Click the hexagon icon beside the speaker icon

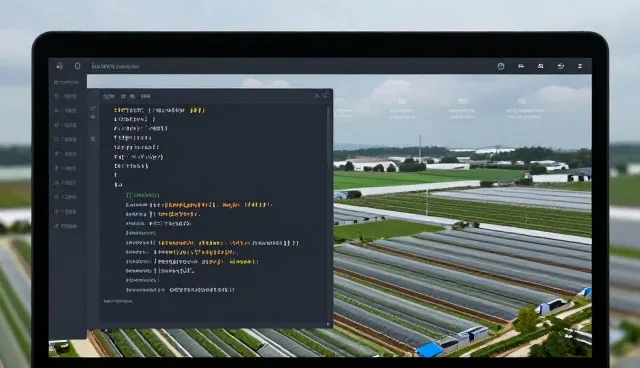click(77, 66)
